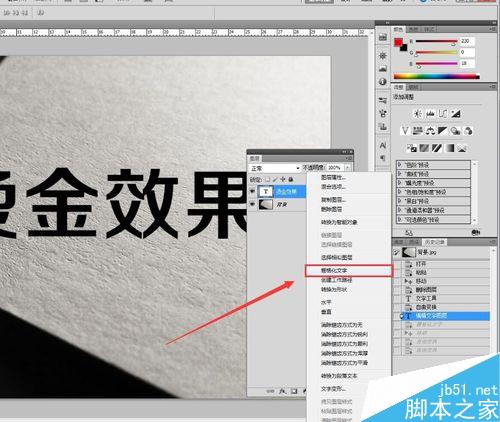The height and width of the screenshot is (422, 500).
Task: Expand the "曝光度"预设 list
Action: [400, 183]
